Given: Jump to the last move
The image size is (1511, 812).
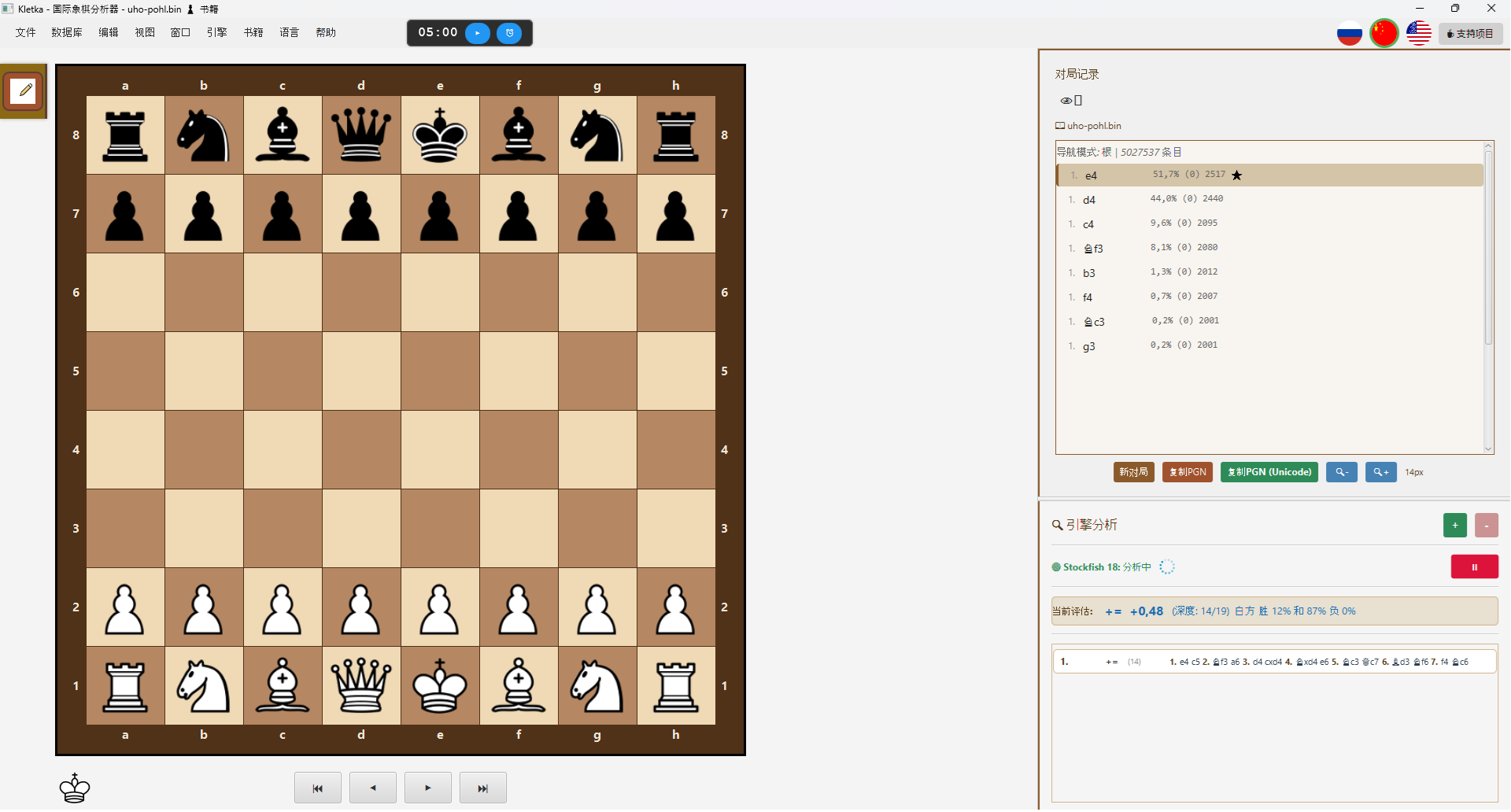Looking at the screenshot, I should 483,788.
